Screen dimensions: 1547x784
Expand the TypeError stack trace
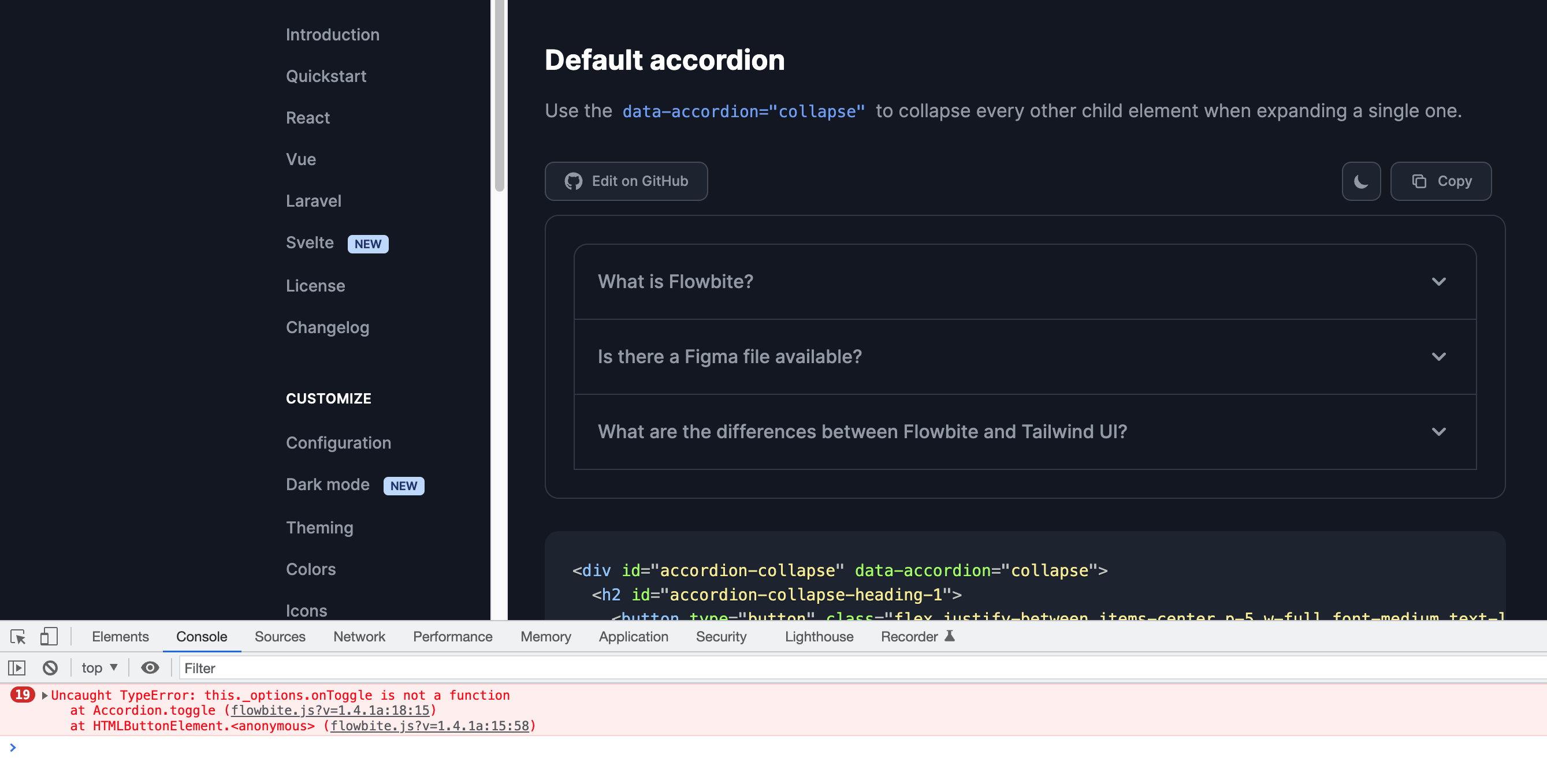click(x=44, y=695)
